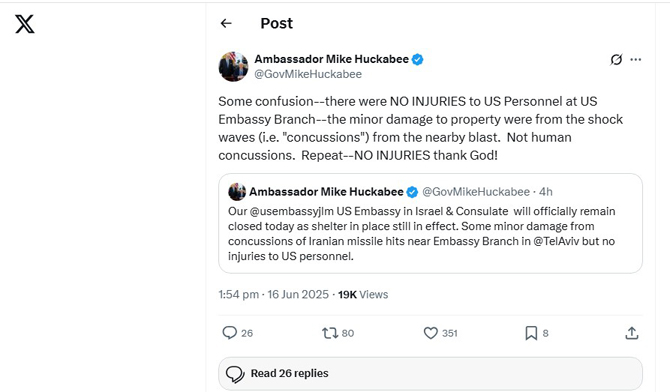
Task: Go back using the left arrow
Action: pos(226,23)
